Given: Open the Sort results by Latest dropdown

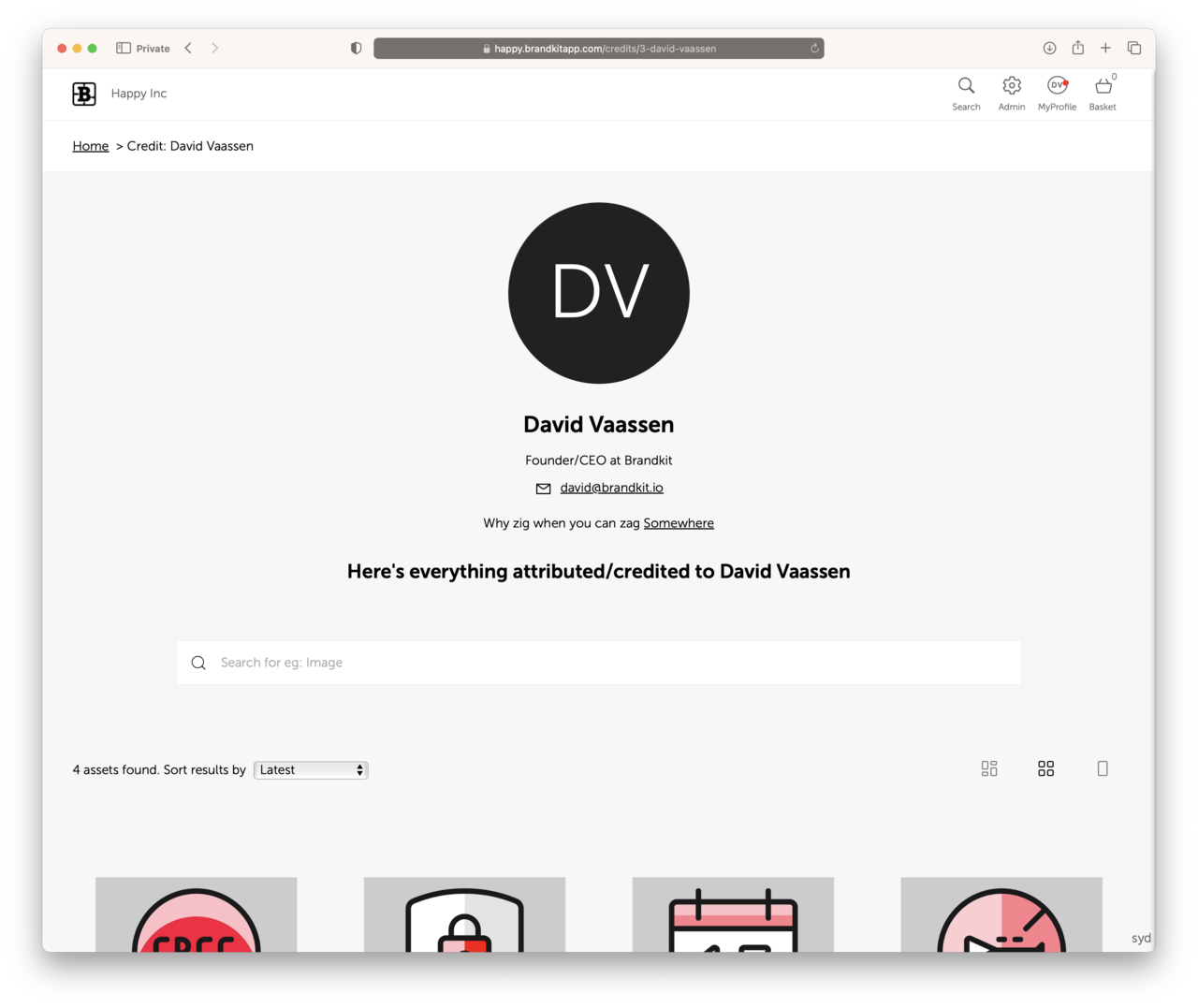Looking at the screenshot, I should (x=311, y=770).
